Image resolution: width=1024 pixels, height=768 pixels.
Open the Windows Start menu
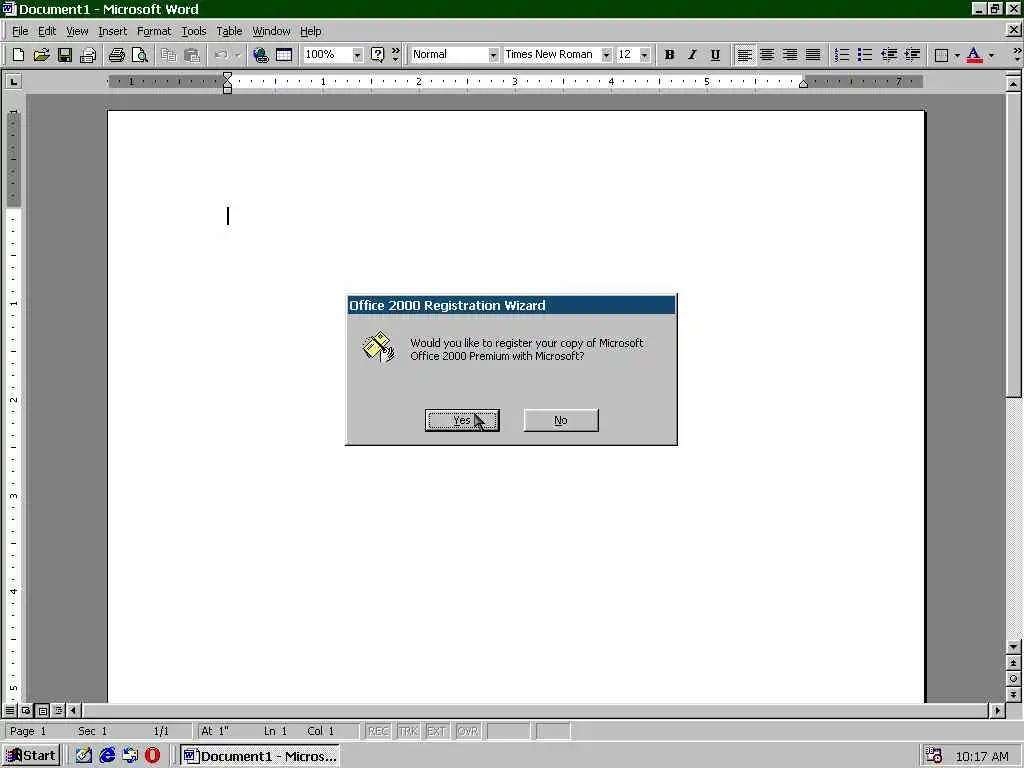coord(31,756)
